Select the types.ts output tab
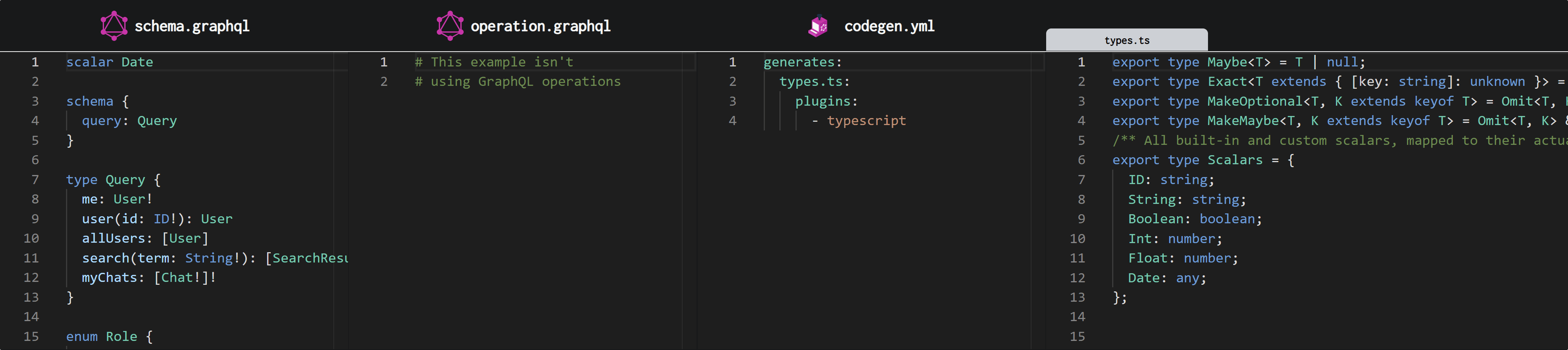 1126,40
